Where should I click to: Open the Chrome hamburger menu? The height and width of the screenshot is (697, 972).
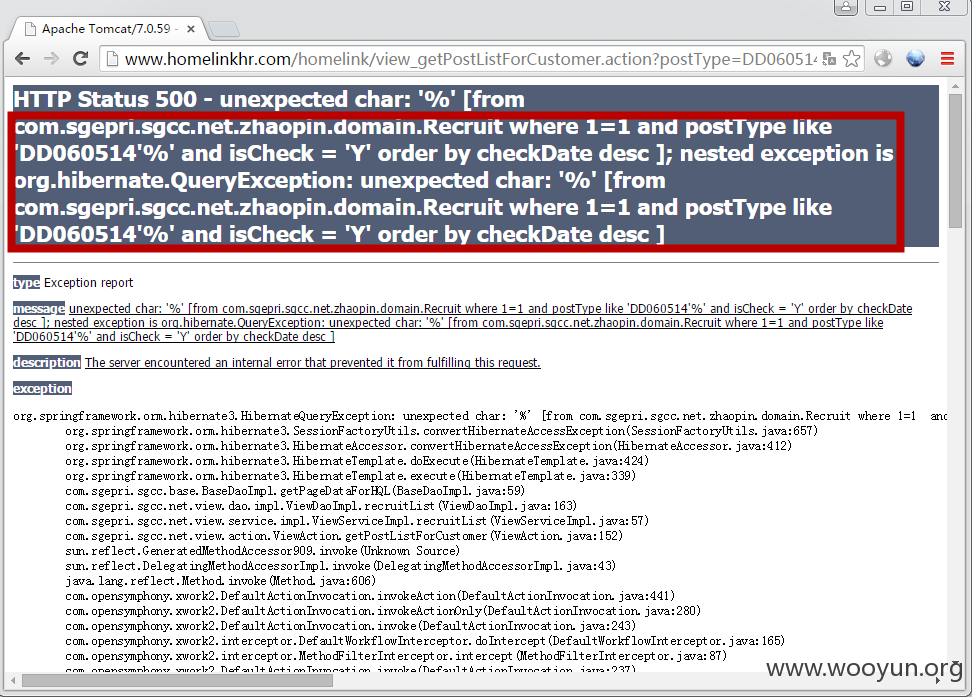pos(947,59)
